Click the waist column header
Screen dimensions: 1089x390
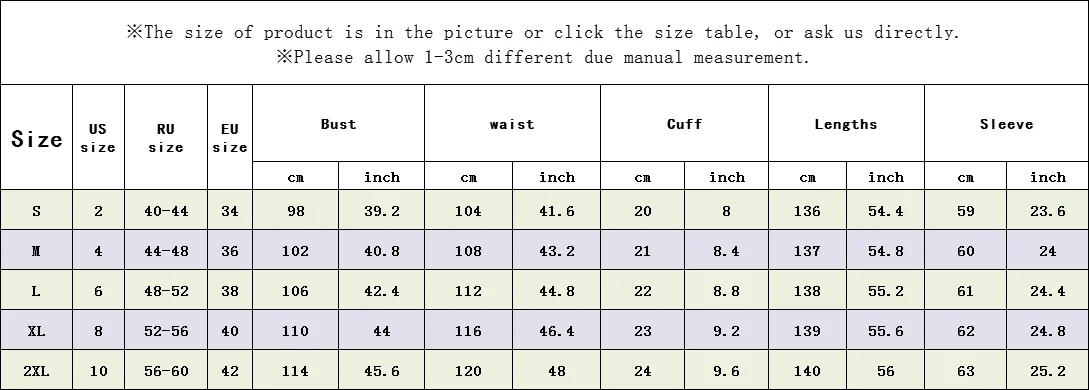point(513,124)
